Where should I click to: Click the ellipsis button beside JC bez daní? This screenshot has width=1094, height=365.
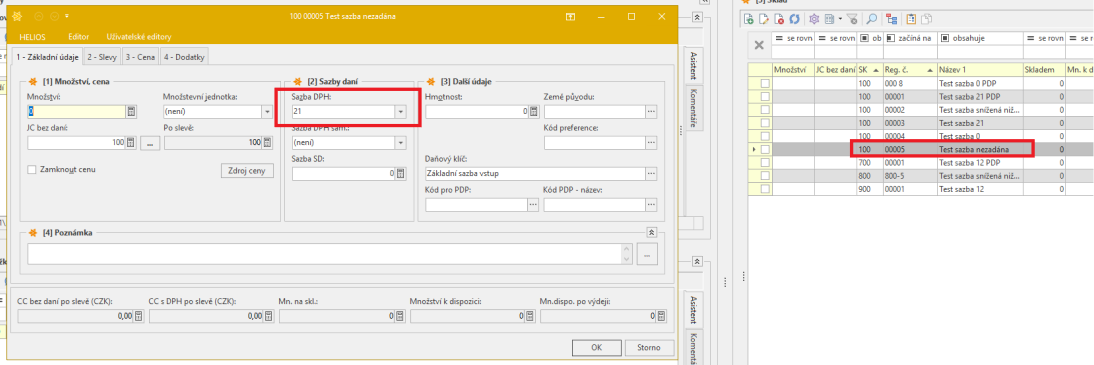pyautogui.click(x=149, y=142)
